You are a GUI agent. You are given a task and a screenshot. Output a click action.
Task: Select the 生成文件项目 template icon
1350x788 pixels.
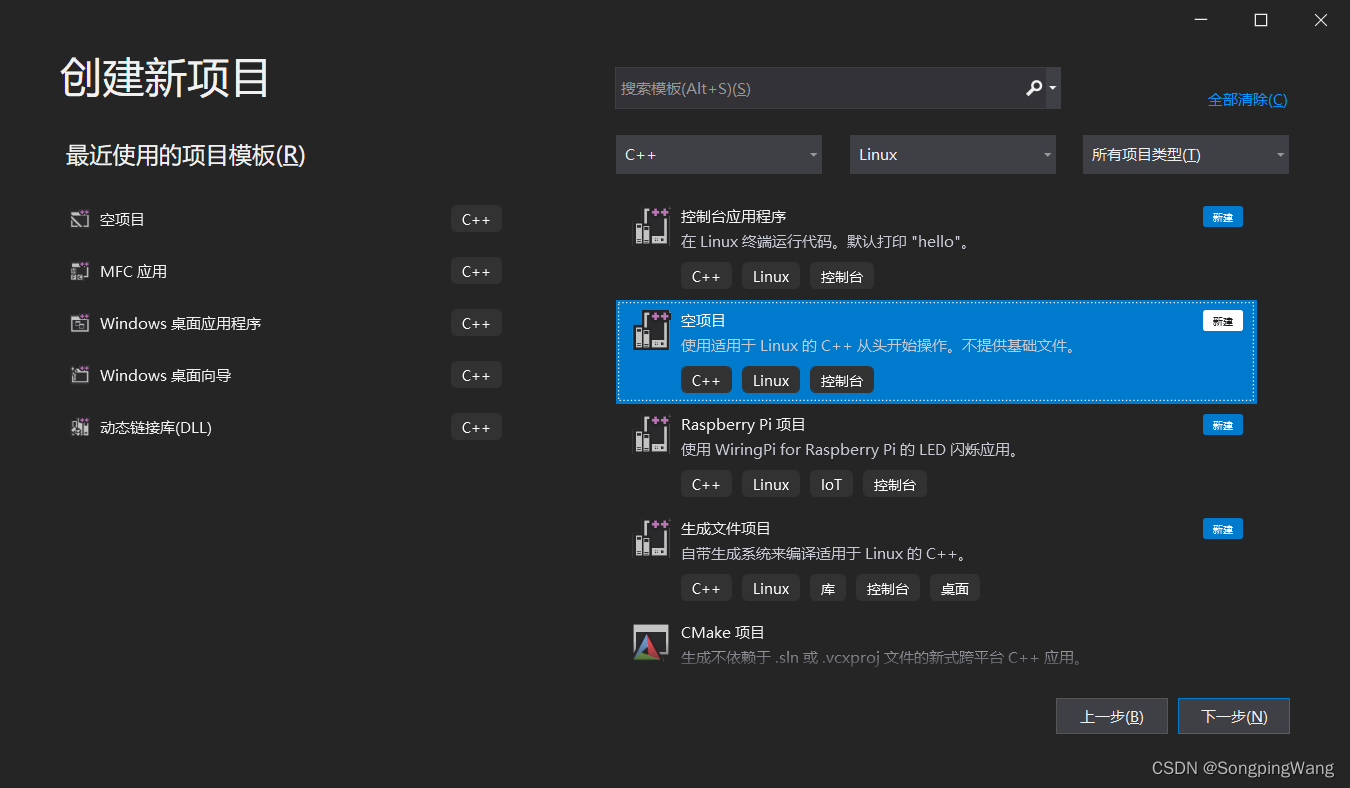tap(651, 538)
